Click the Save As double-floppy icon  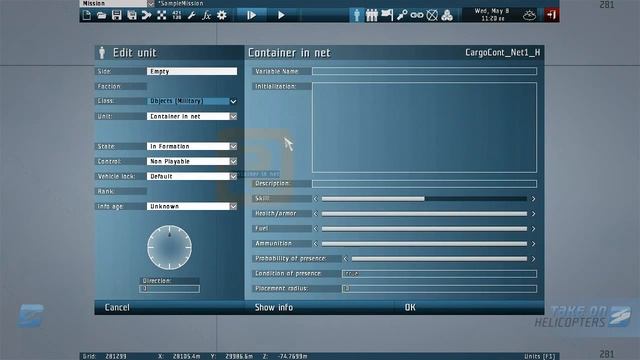[131, 16]
